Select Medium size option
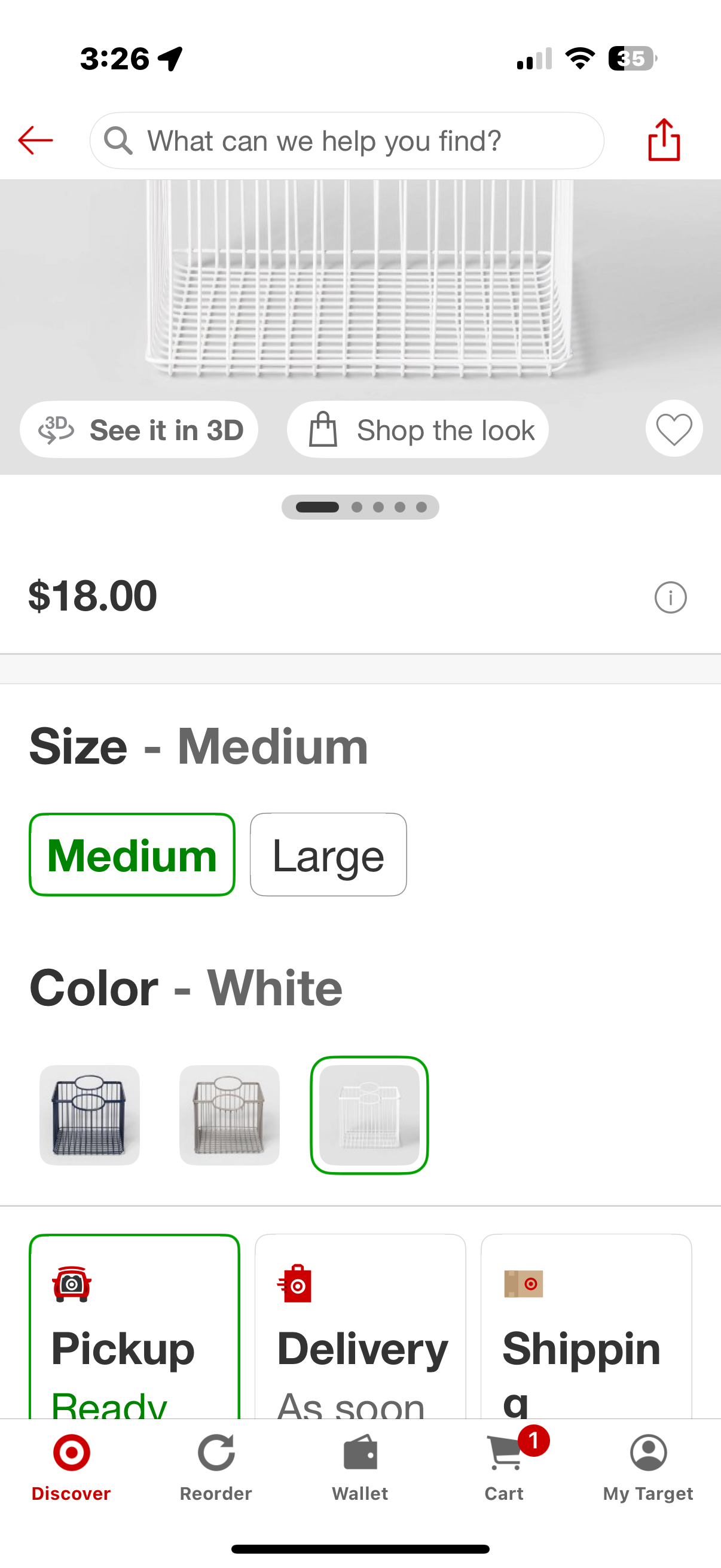Viewport: 721px width, 1568px height. [132, 854]
